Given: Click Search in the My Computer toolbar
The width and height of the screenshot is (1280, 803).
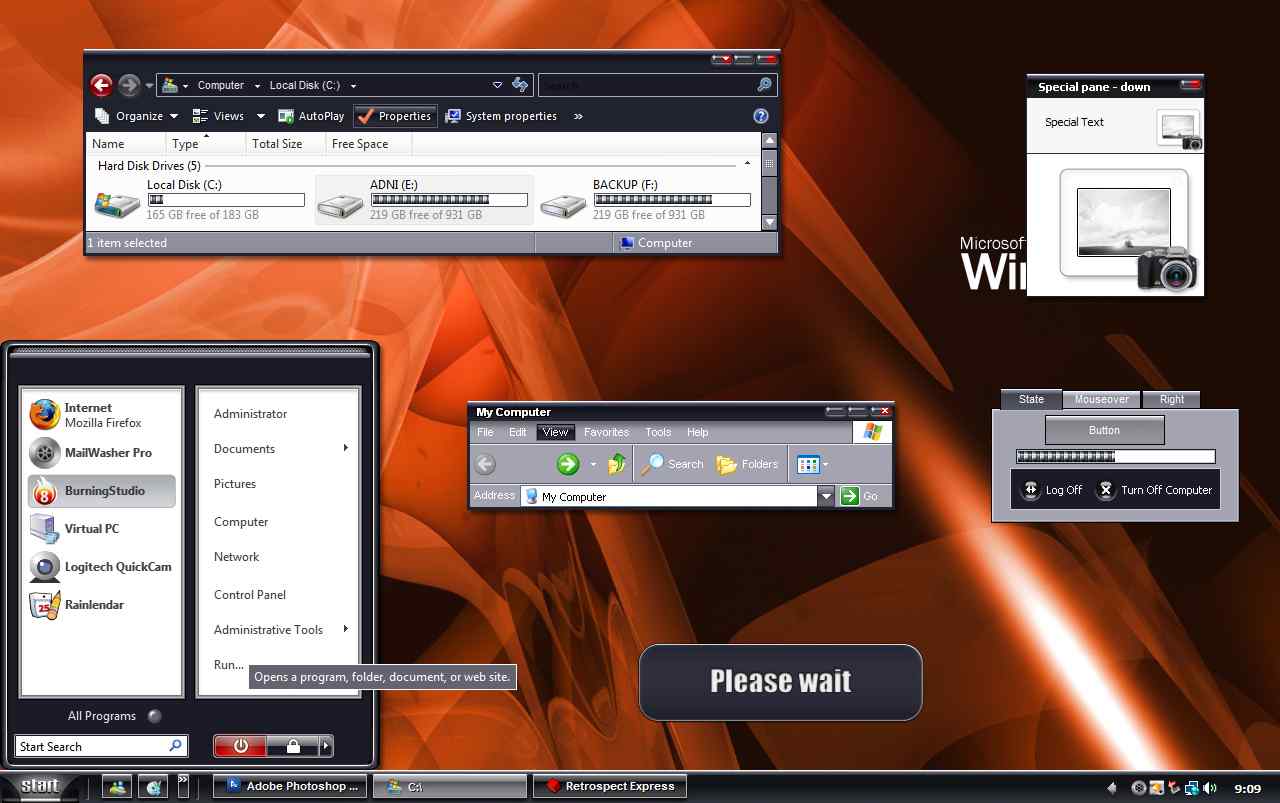Looking at the screenshot, I should (673, 464).
